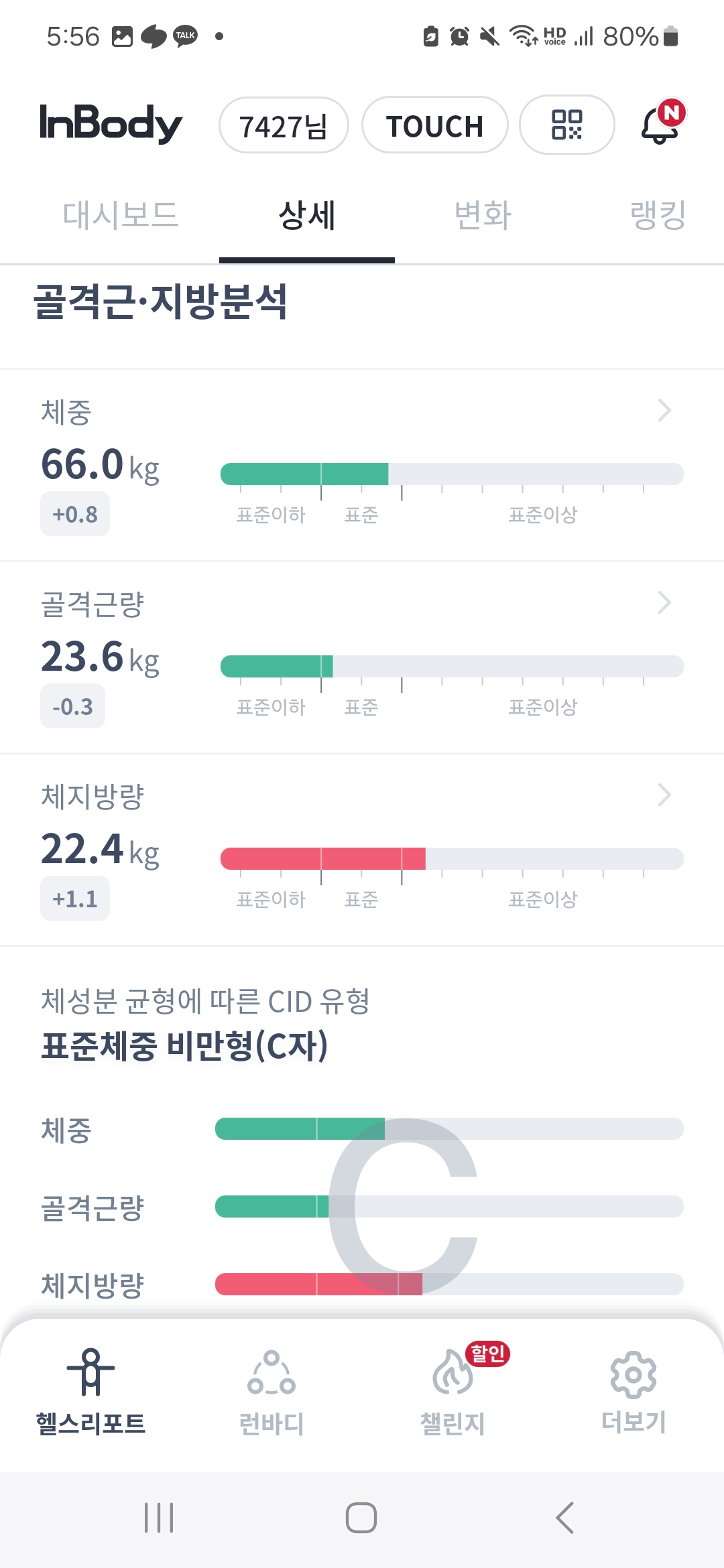724x1568 pixels.
Task: Switch to the 변화 tab
Action: (x=483, y=215)
